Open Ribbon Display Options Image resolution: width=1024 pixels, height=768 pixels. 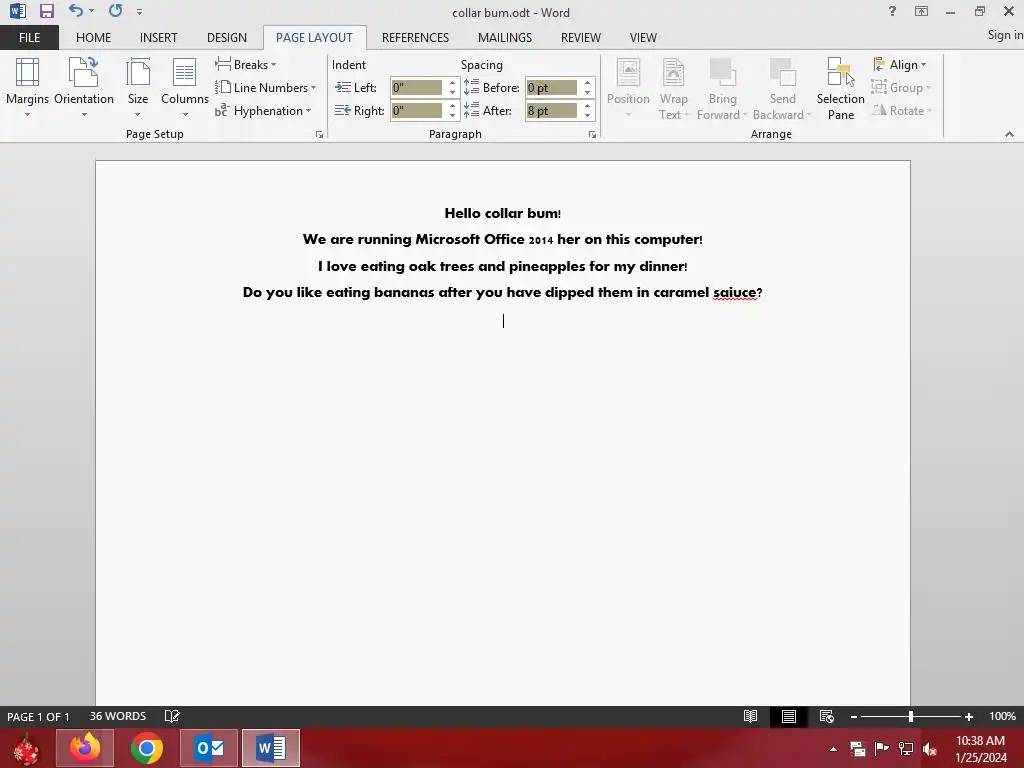(x=921, y=11)
